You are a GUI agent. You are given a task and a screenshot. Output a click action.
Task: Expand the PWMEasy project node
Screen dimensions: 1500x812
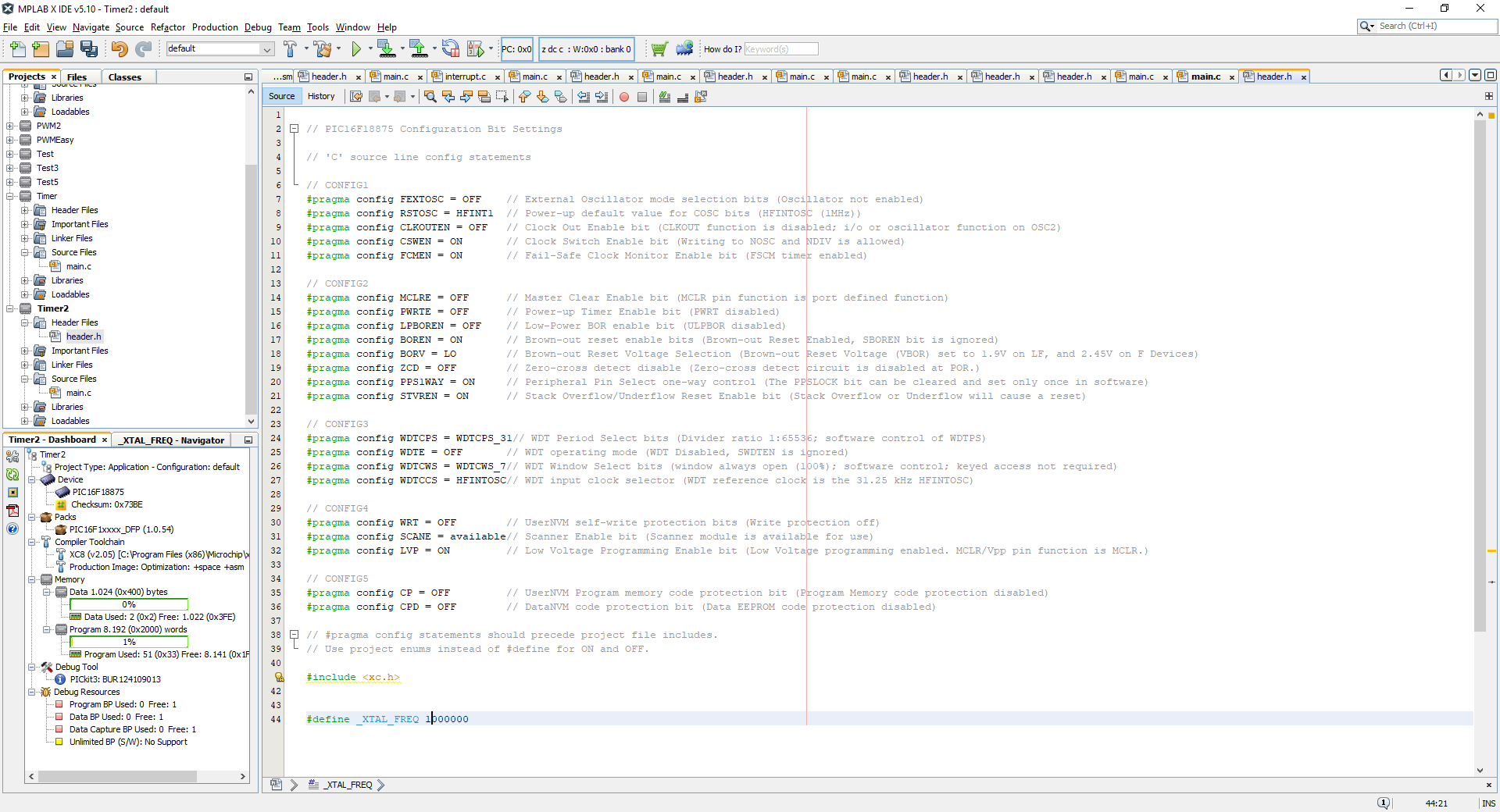pyautogui.click(x=10, y=140)
